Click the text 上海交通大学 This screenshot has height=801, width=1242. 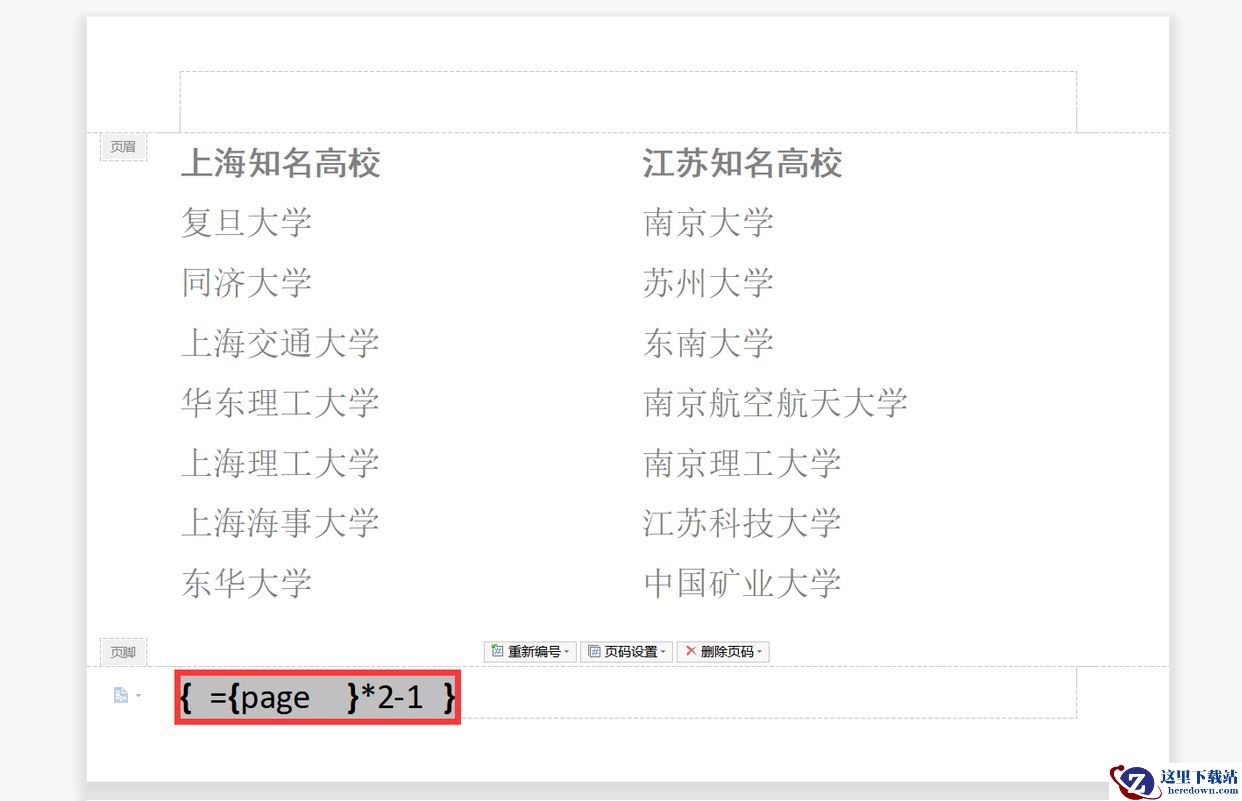(x=280, y=343)
